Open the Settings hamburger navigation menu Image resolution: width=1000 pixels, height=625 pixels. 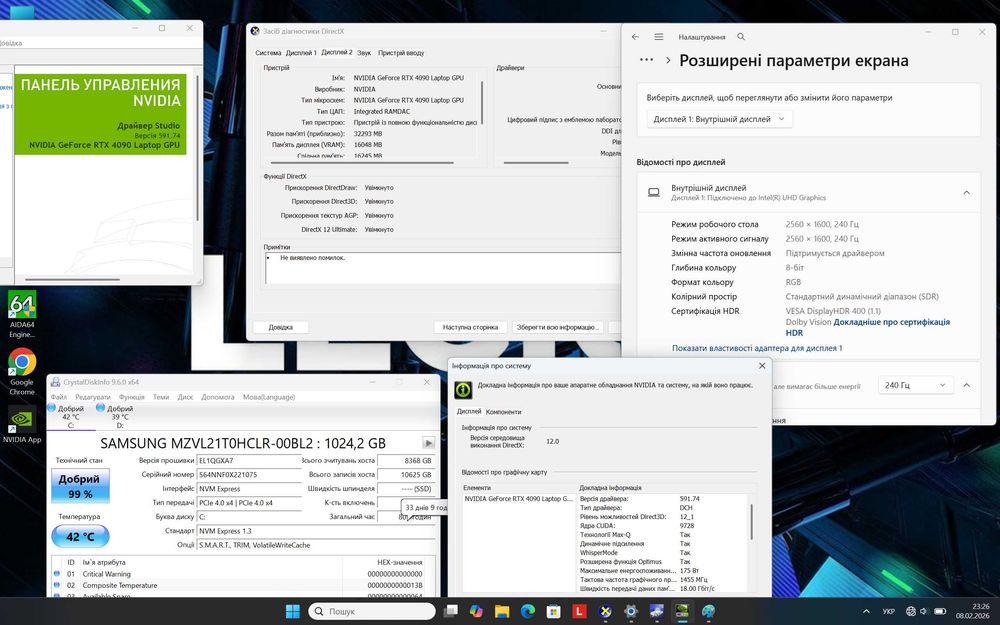pos(659,37)
